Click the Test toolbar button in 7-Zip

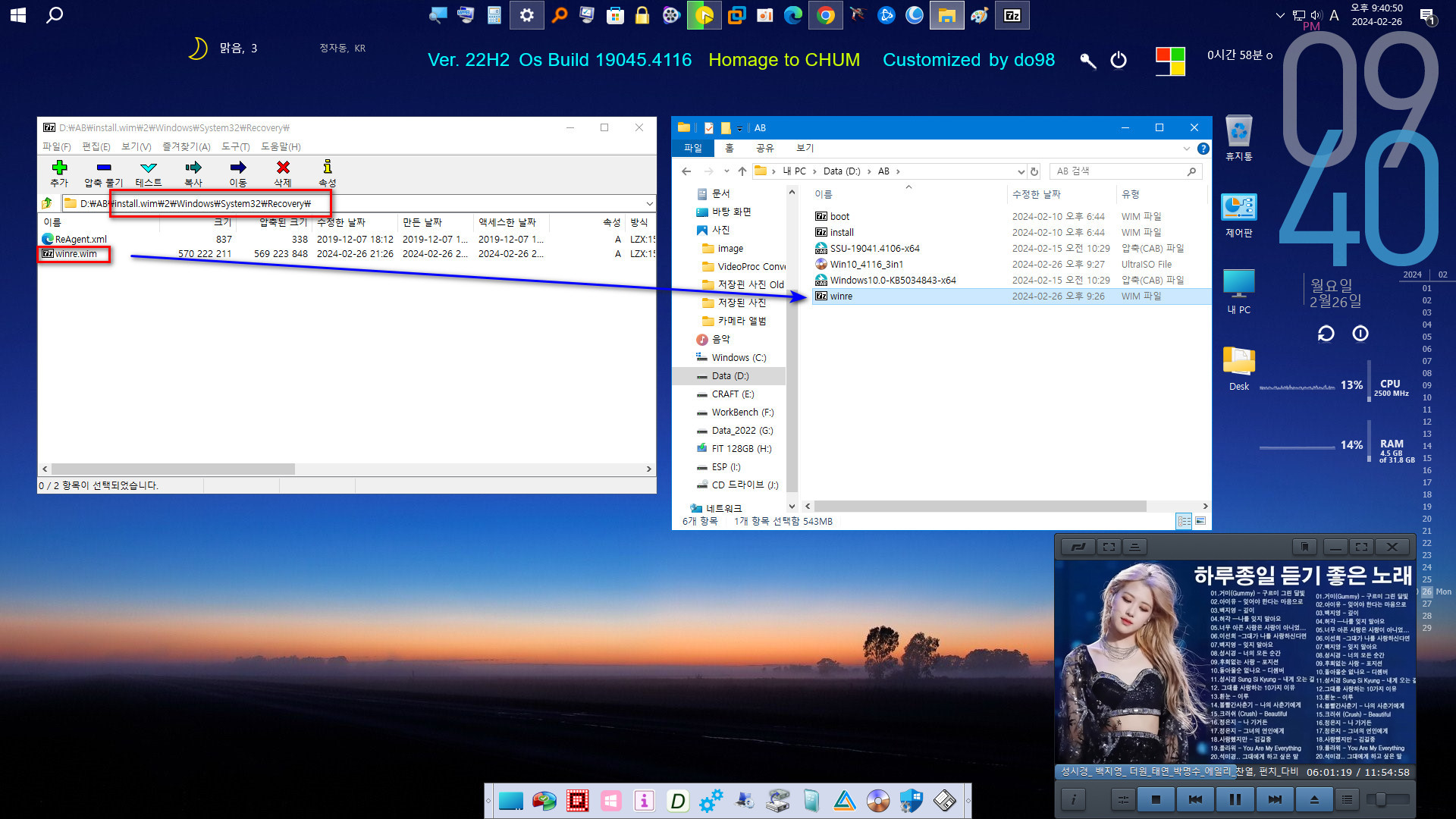pos(149,173)
